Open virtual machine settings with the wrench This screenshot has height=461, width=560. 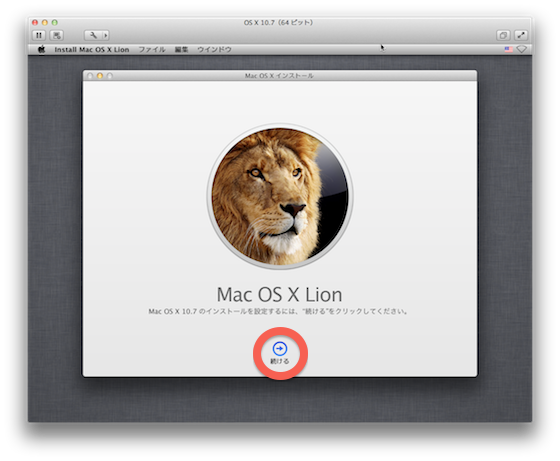(93, 35)
